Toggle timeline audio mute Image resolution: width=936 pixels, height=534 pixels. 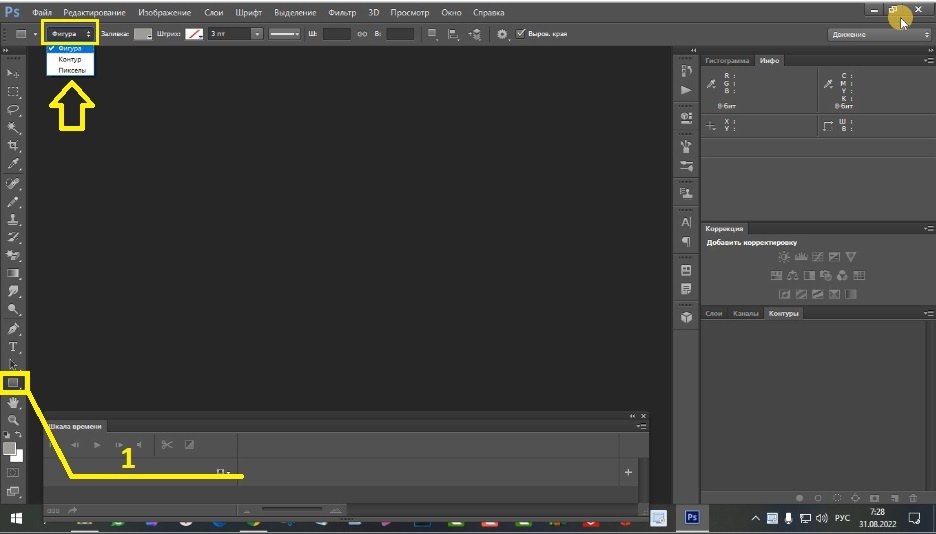(x=139, y=445)
